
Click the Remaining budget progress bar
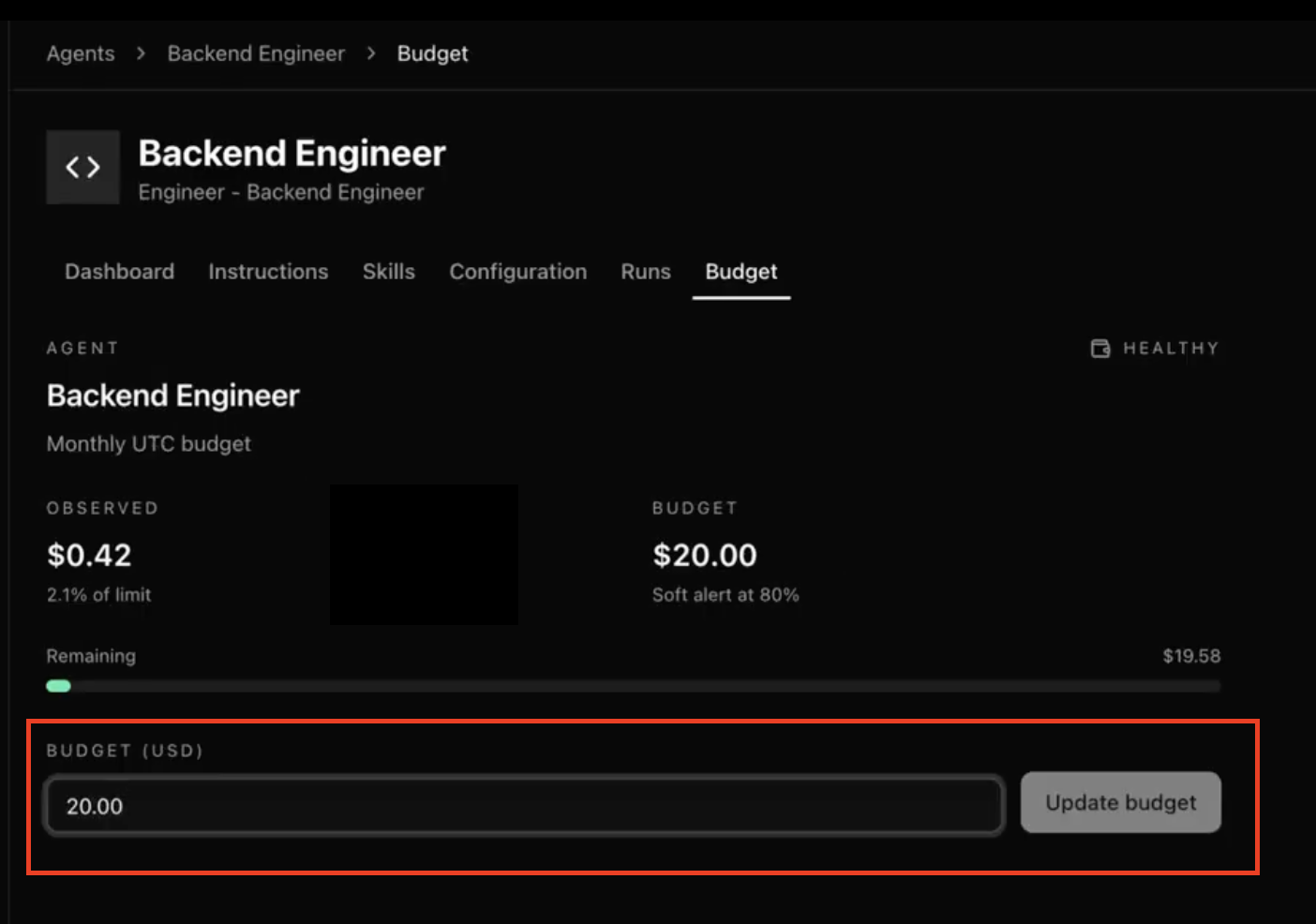tap(634, 686)
